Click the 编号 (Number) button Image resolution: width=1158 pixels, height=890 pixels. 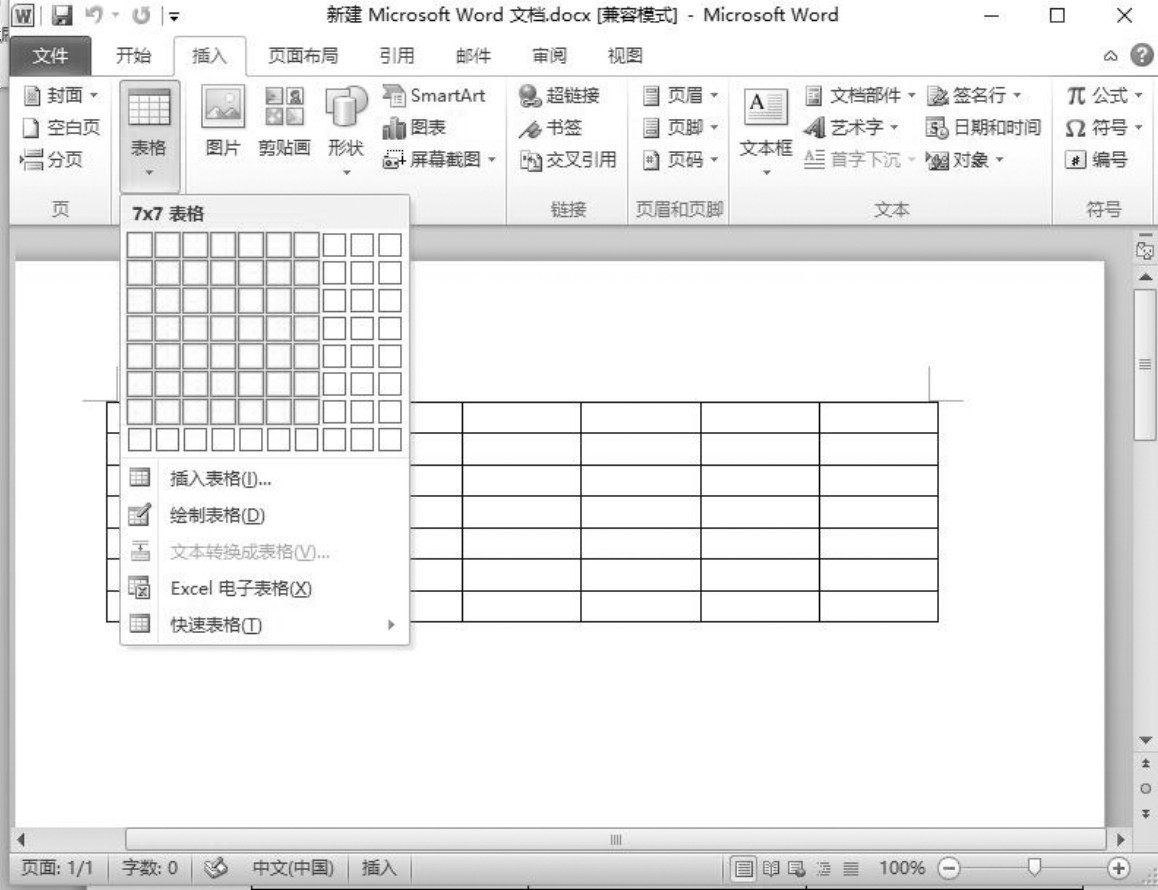pyautogui.click(x=1096, y=160)
